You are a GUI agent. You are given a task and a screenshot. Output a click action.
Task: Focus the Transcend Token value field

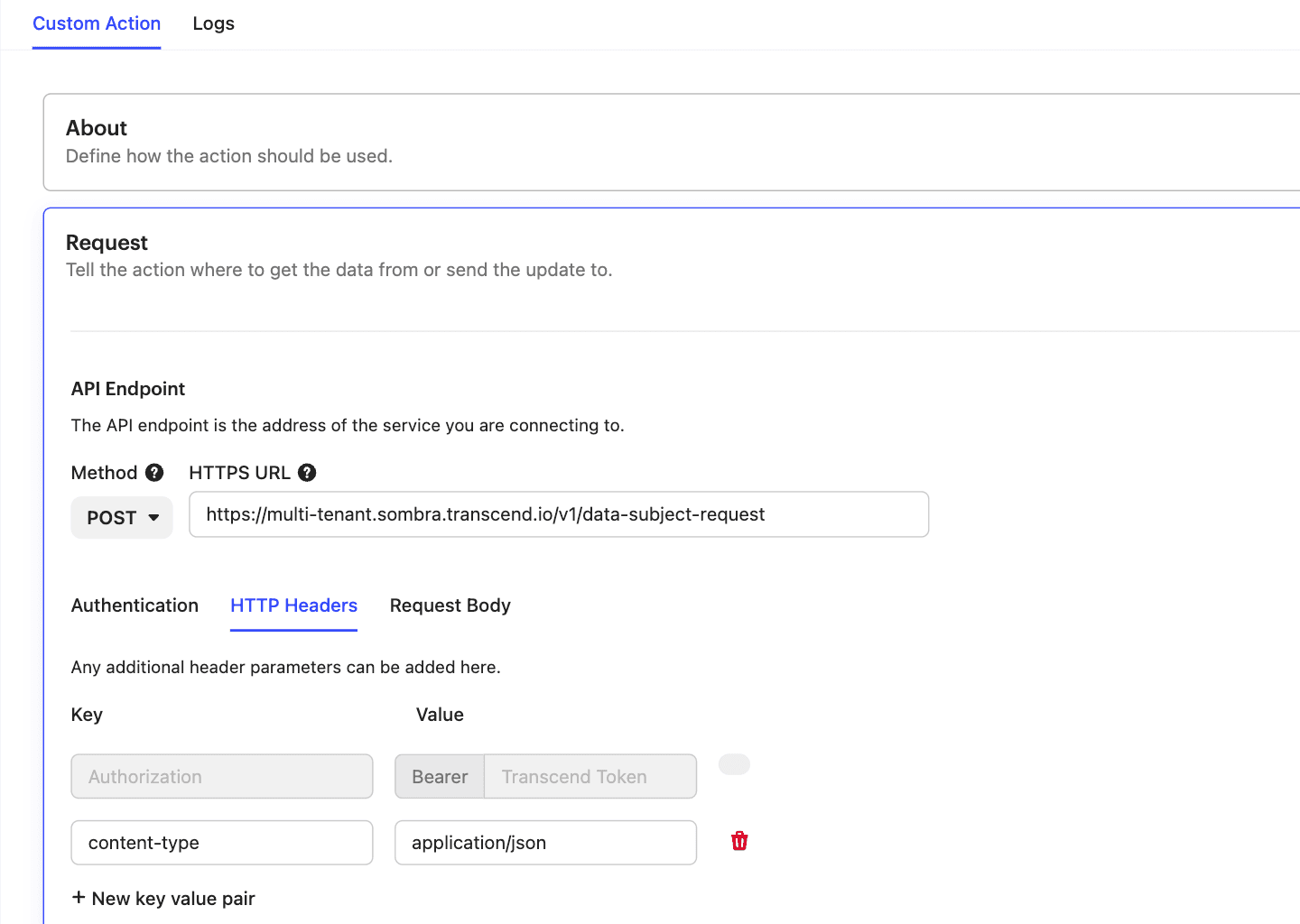coord(589,776)
